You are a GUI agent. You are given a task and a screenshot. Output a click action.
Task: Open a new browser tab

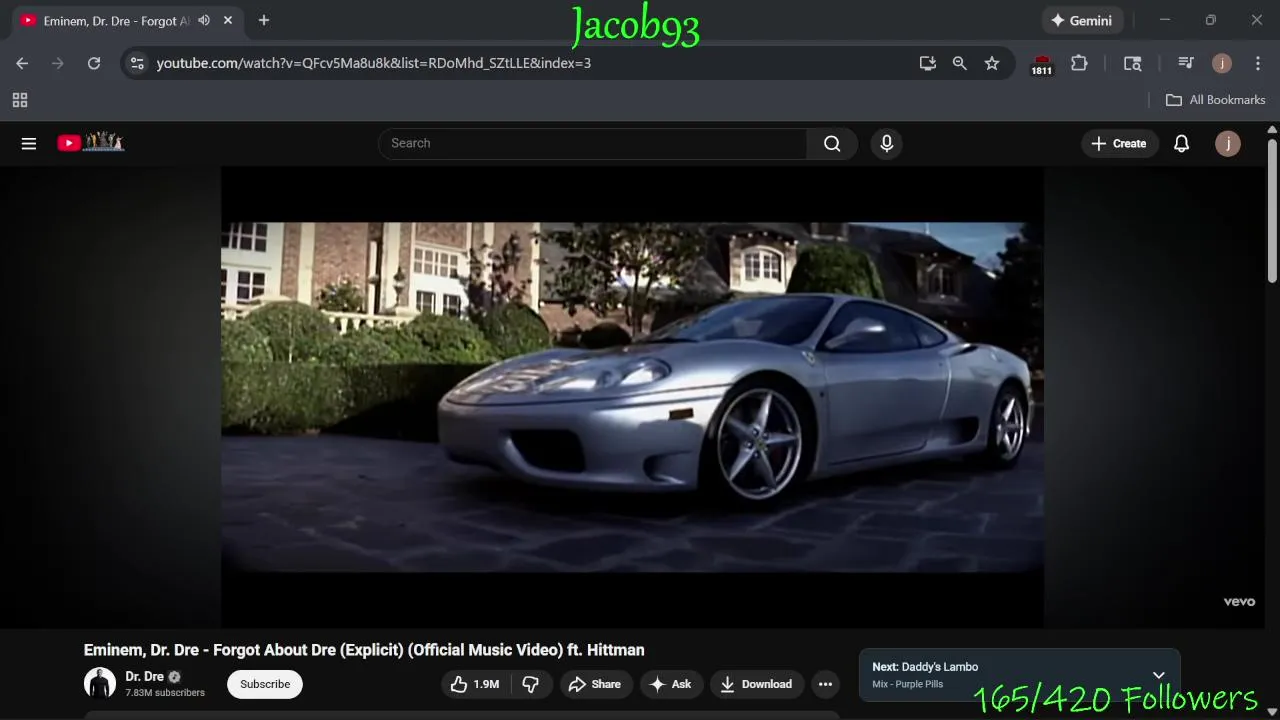264,20
